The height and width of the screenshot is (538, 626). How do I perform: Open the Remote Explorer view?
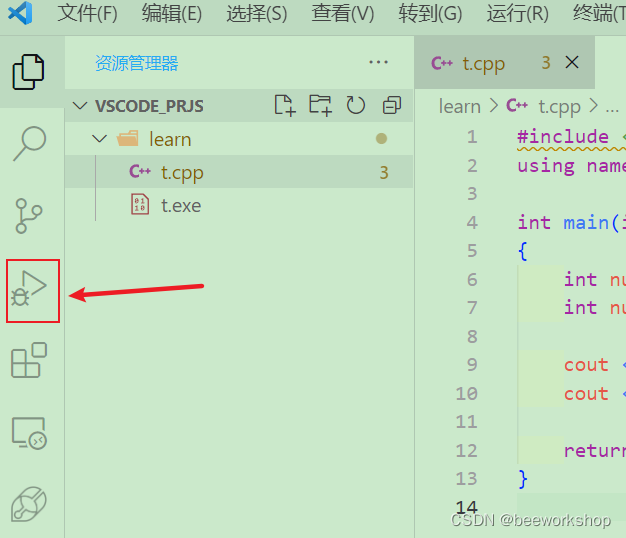pos(29,433)
